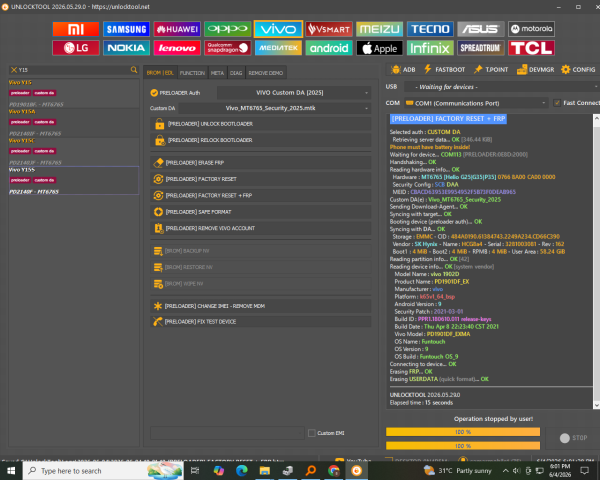600x480 pixels.
Task: Select the Vsmart brand logo
Action: click(329, 29)
